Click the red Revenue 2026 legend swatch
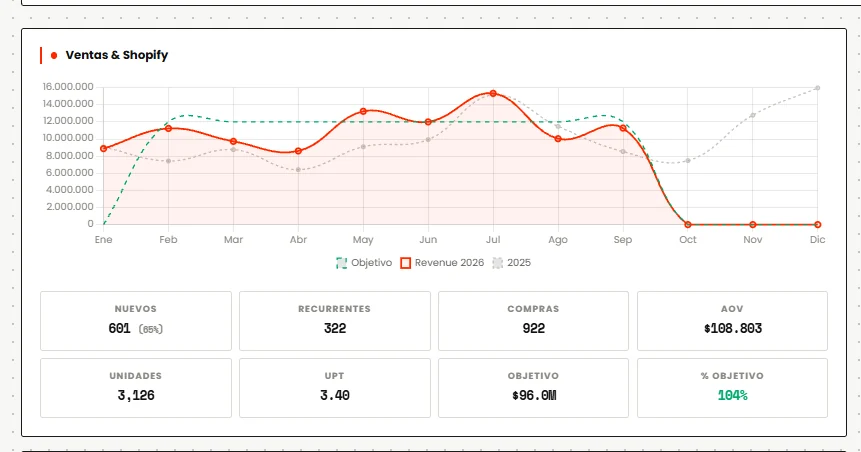Viewport: 861px width, 452px height. point(405,263)
